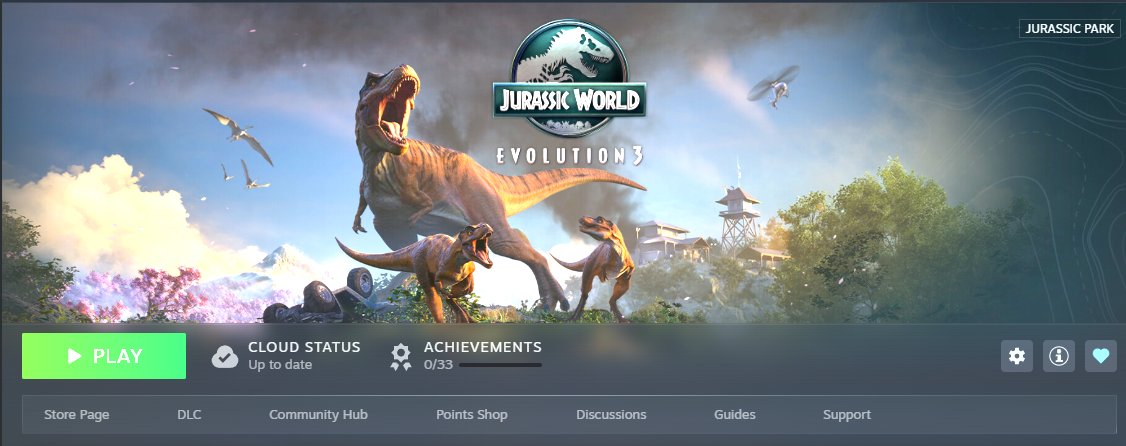Open the Support tab
Viewport: 1126px width, 446px height.
pyautogui.click(x=847, y=414)
